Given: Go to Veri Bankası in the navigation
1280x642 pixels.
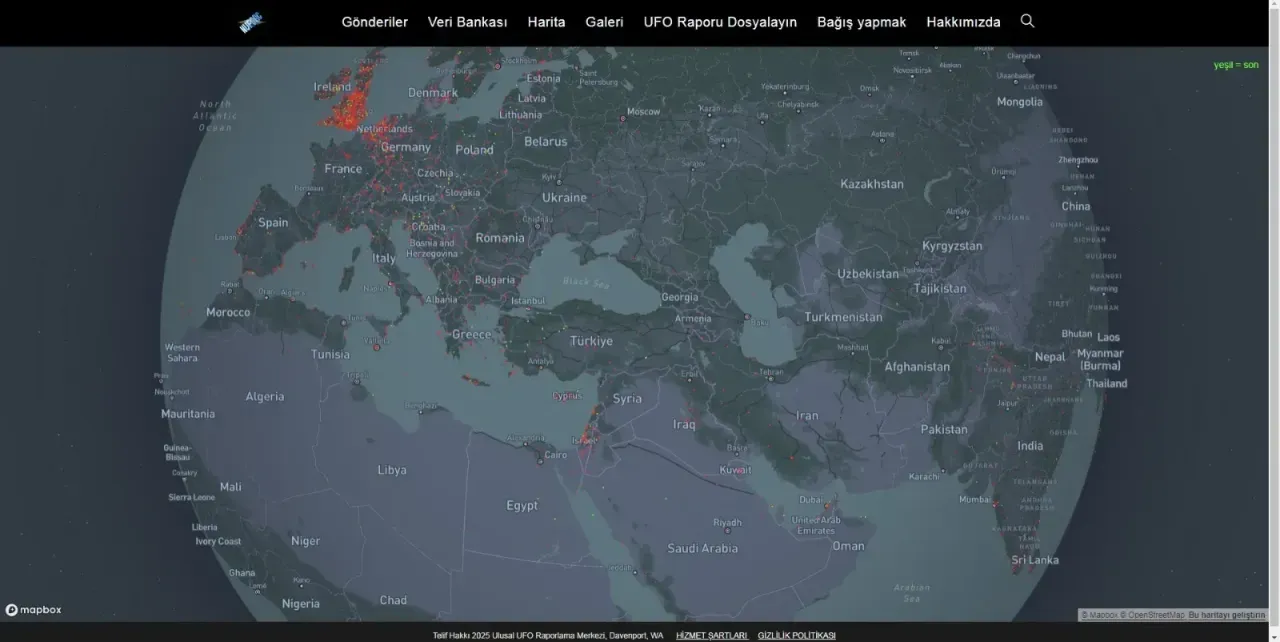Looking at the screenshot, I should (x=467, y=22).
